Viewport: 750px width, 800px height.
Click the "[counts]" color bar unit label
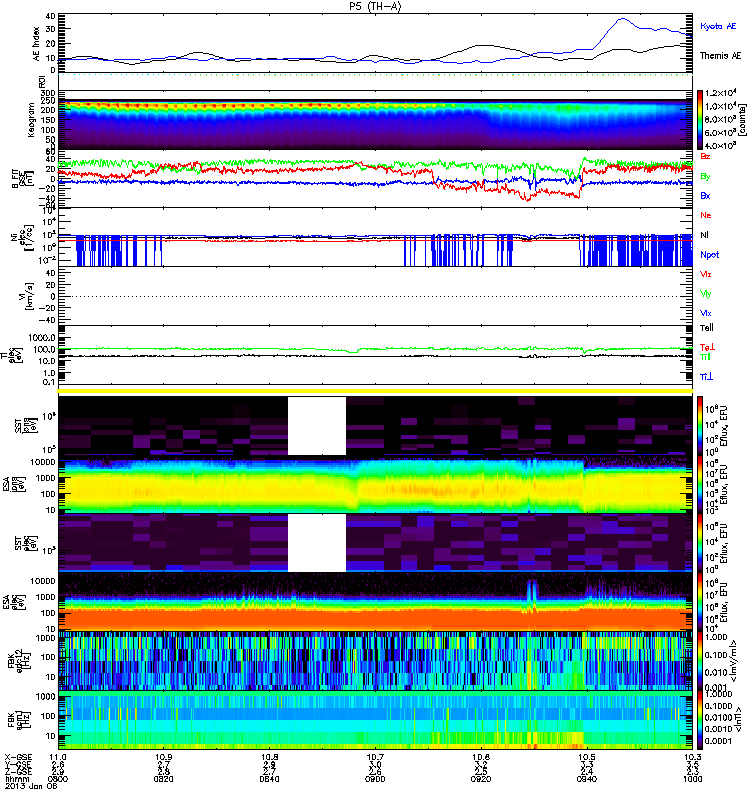(742, 120)
